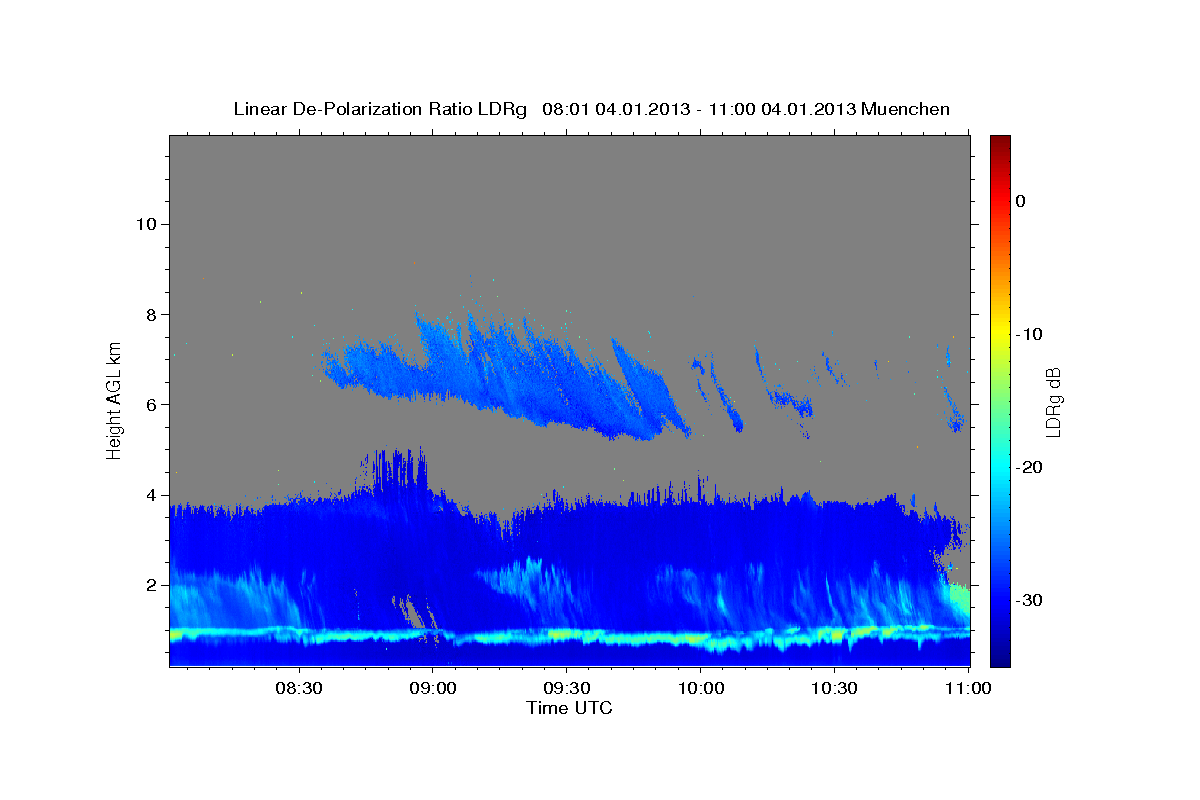1200x800 pixels.
Task: Click the 08:30 time tick label
Action: 299,688
